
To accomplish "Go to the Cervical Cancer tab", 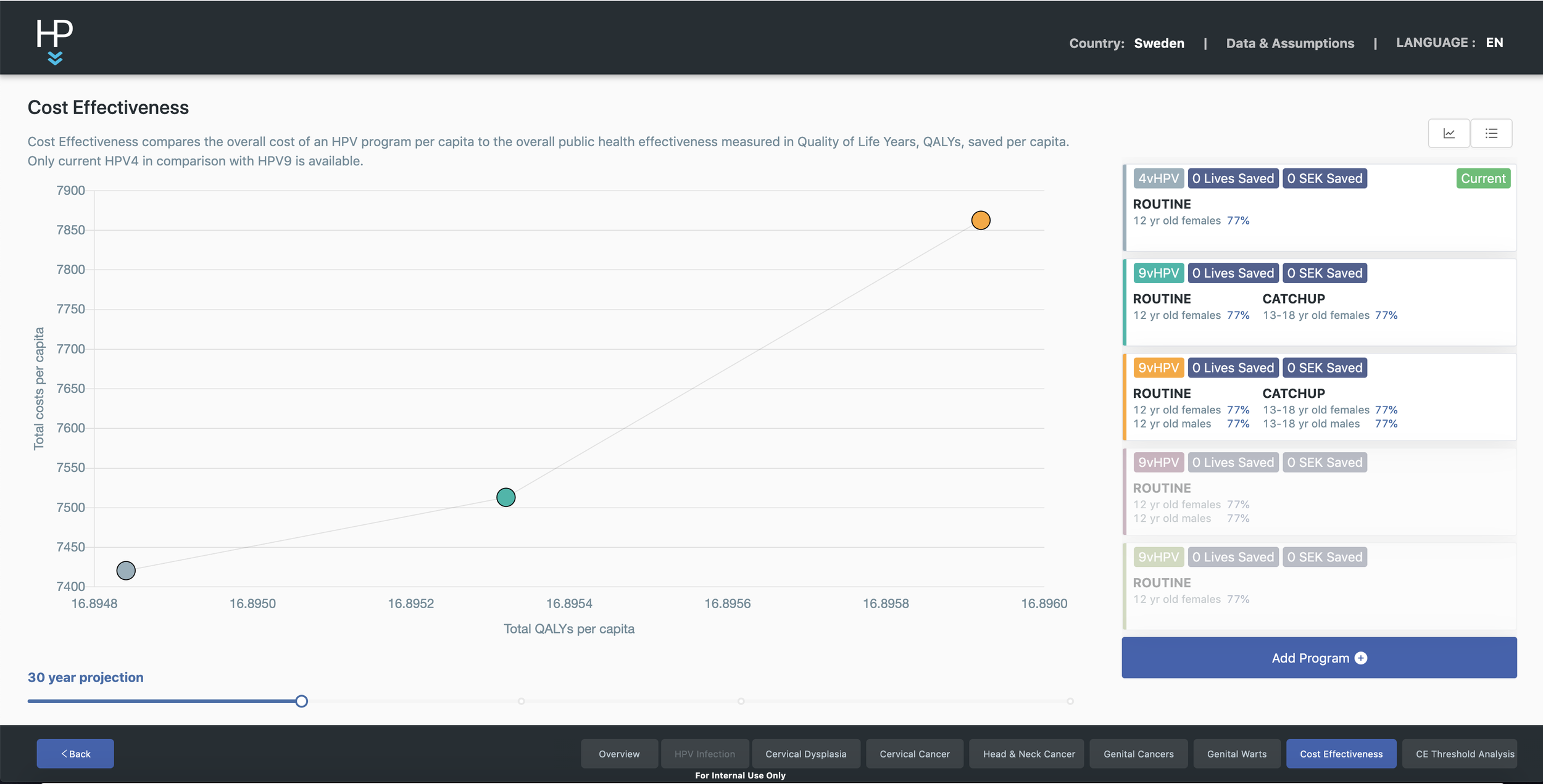I will click(x=914, y=754).
